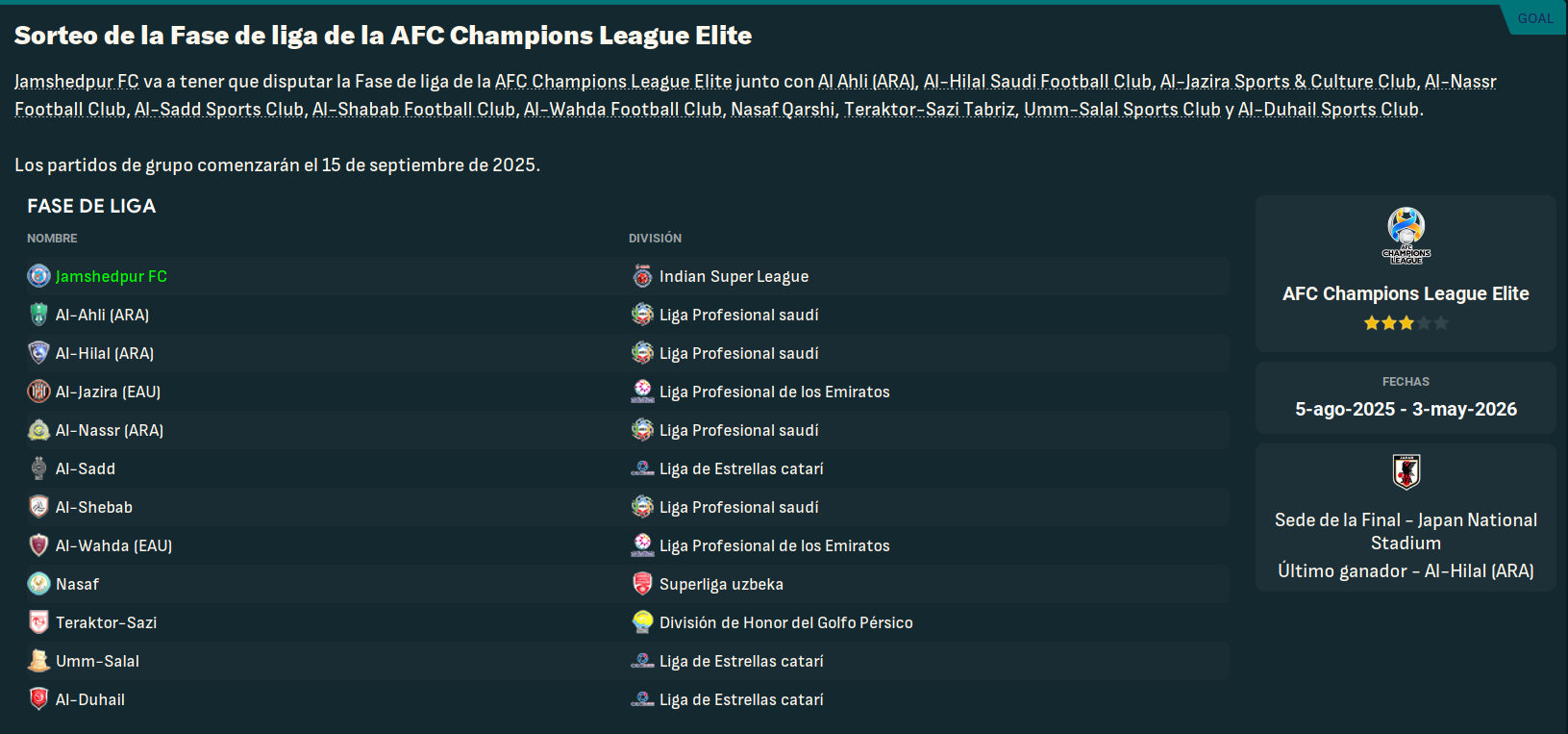Viewport: 1568px width, 734px height.
Task: Click the AFC Champions League trophy logo
Action: (x=1406, y=236)
